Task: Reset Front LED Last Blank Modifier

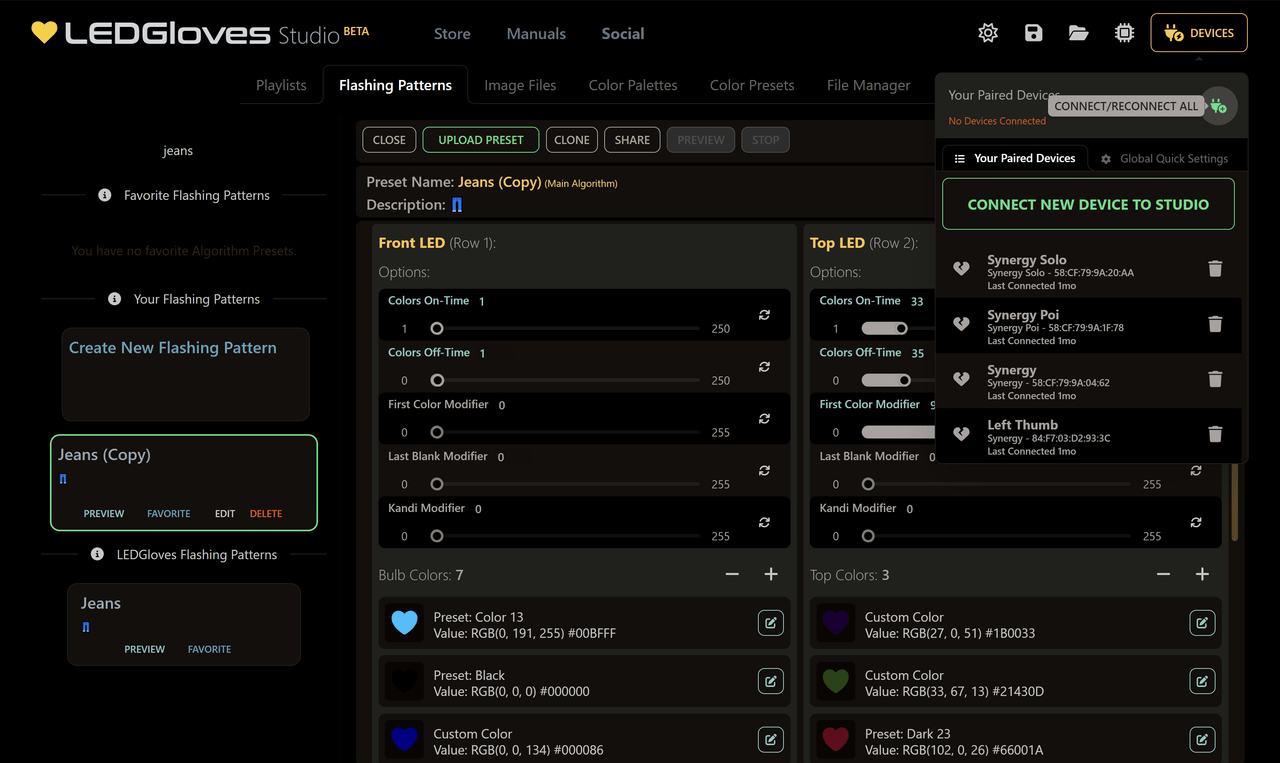Action: pos(764,471)
